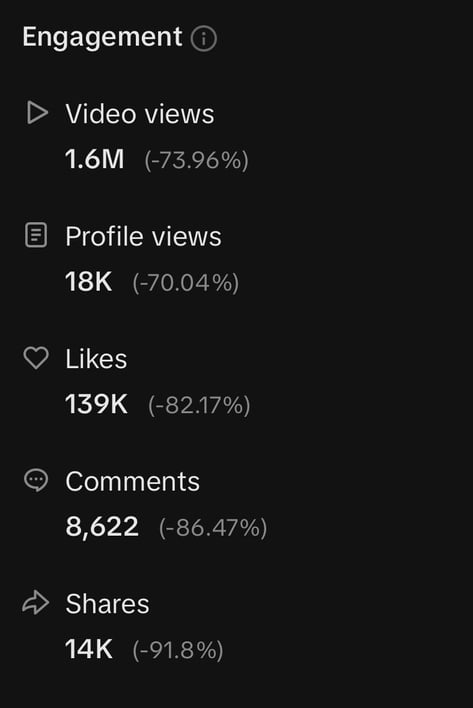
Task: Tap the Likes heart icon
Action: [x=36, y=358]
